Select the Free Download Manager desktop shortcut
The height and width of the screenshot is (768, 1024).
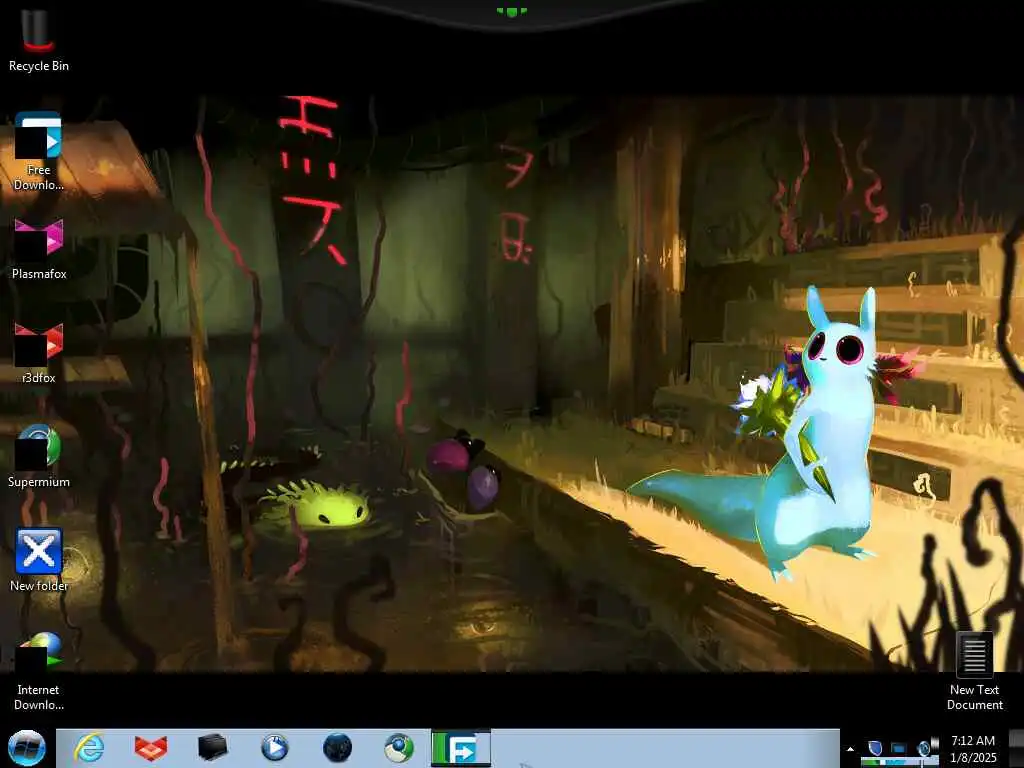39,152
